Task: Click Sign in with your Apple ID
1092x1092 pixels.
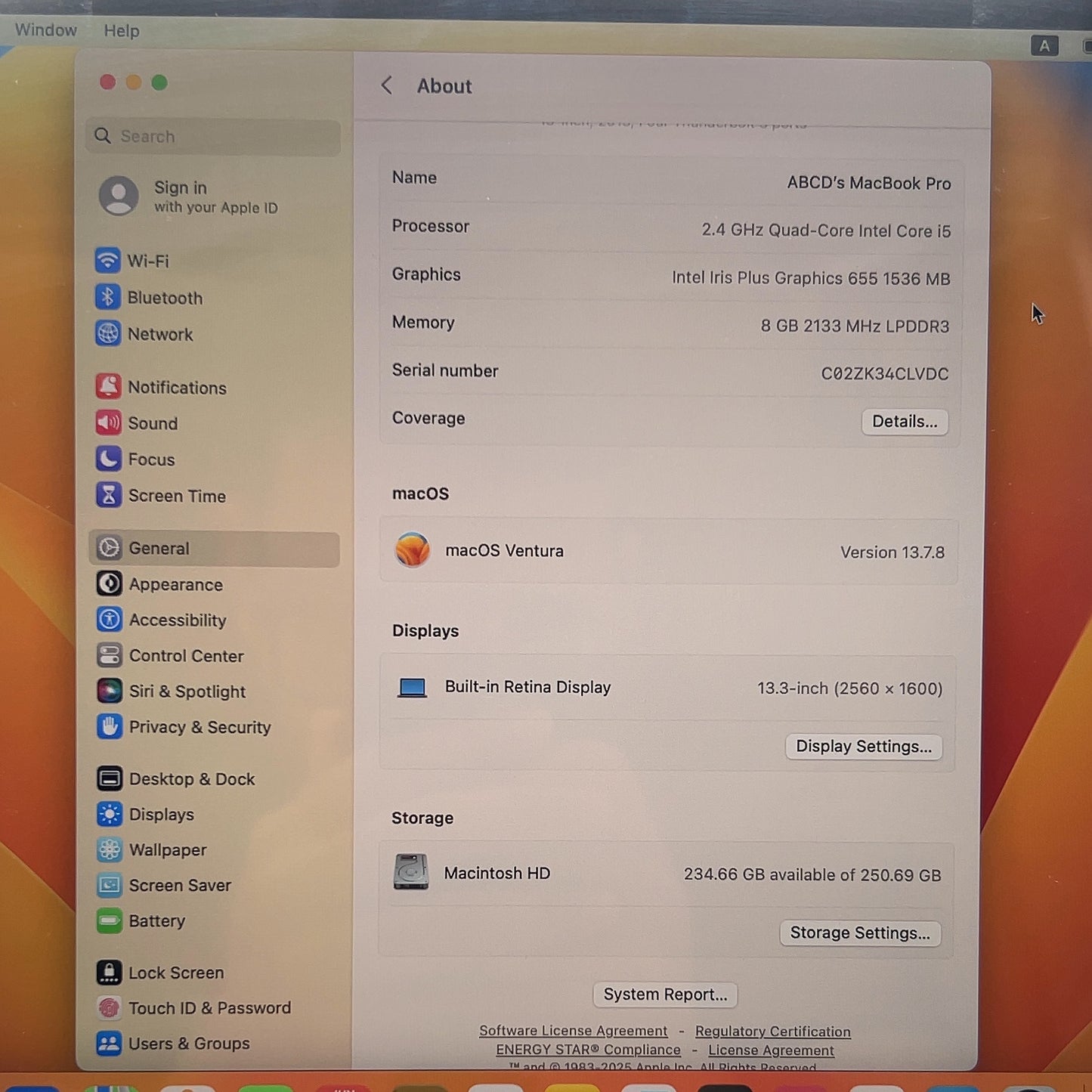Action: [x=216, y=196]
